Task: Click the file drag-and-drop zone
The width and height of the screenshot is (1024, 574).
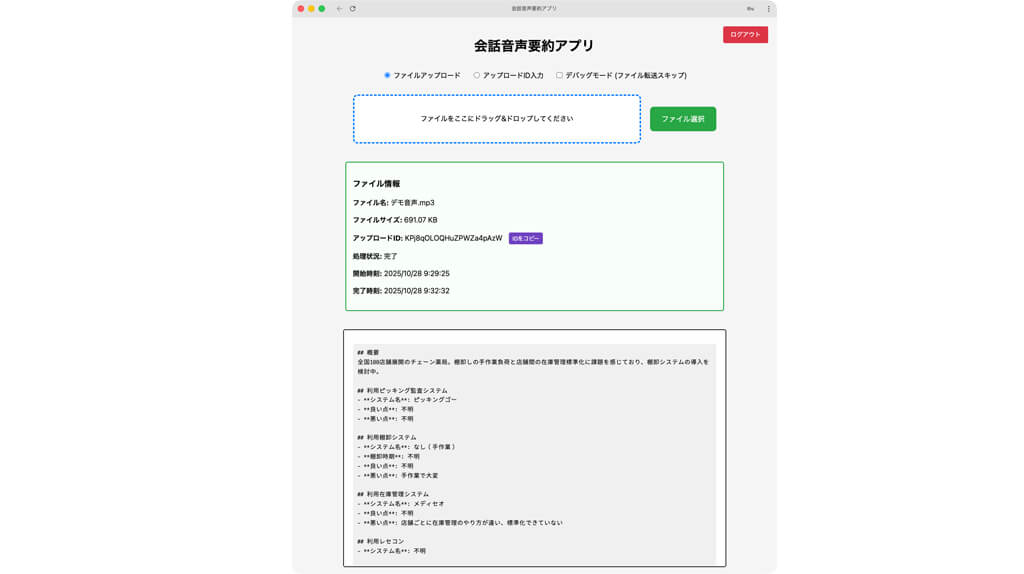Action: [497, 119]
